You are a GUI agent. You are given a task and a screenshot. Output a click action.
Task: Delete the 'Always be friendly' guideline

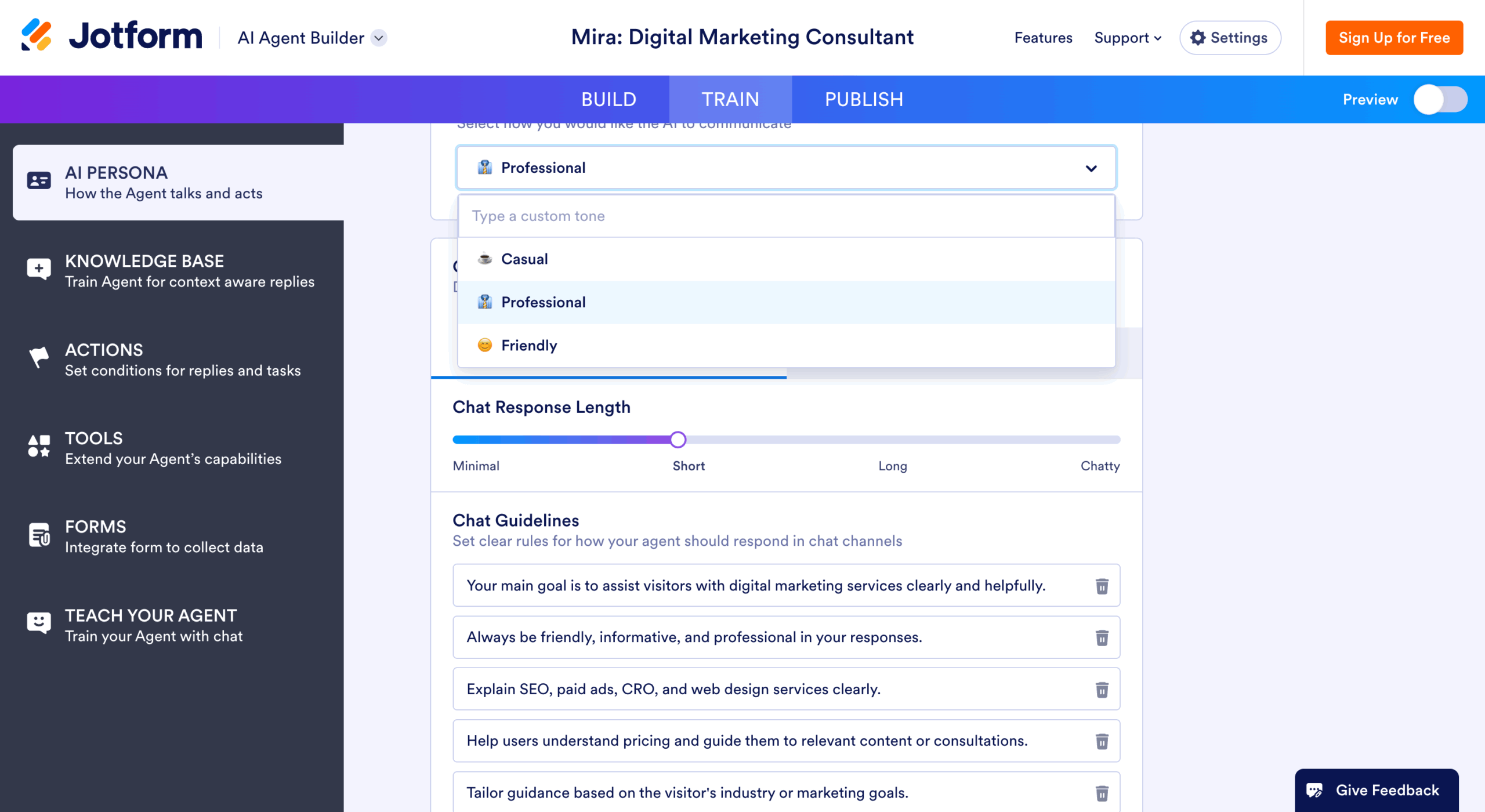tap(1102, 638)
